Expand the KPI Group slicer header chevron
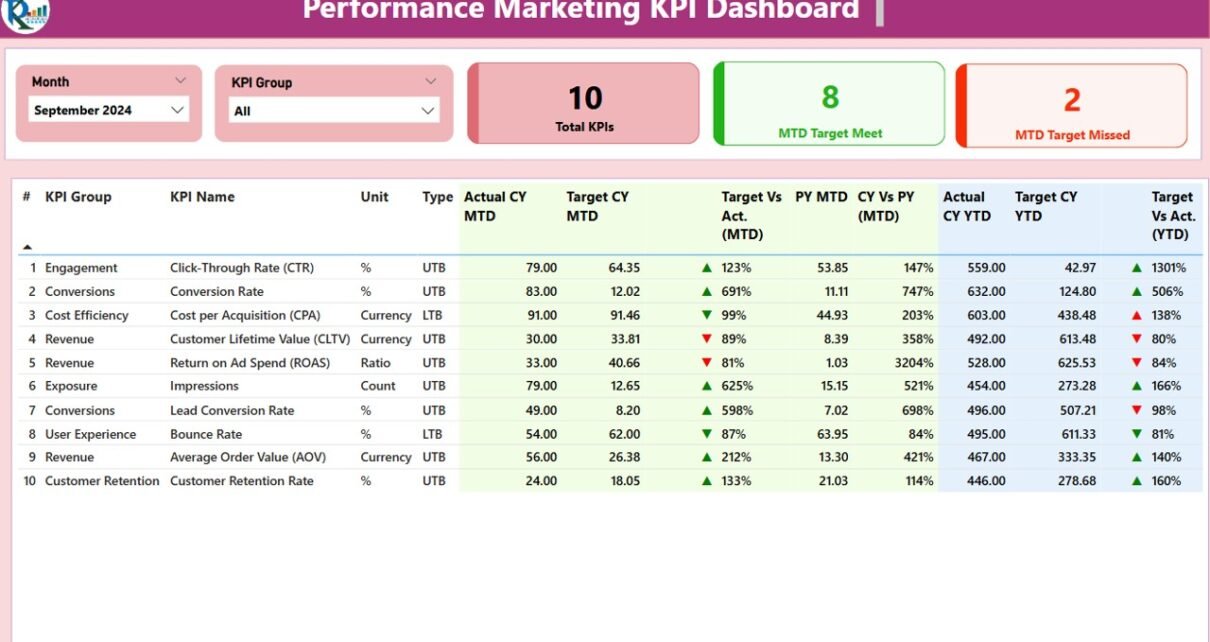This screenshot has width=1210, height=642. (431, 82)
